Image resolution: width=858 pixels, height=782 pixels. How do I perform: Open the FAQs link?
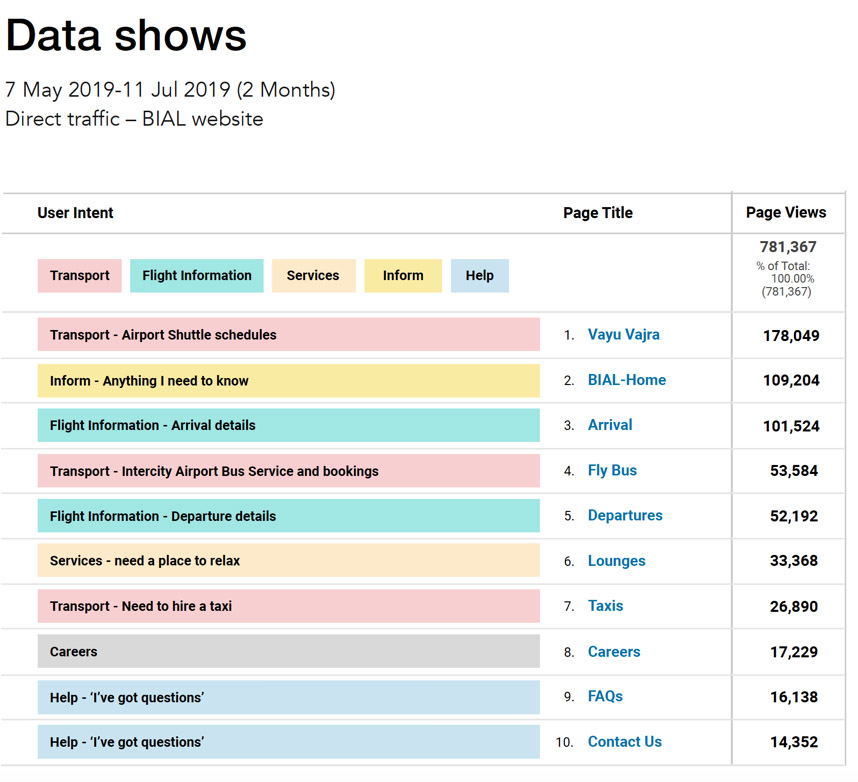tap(605, 697)
